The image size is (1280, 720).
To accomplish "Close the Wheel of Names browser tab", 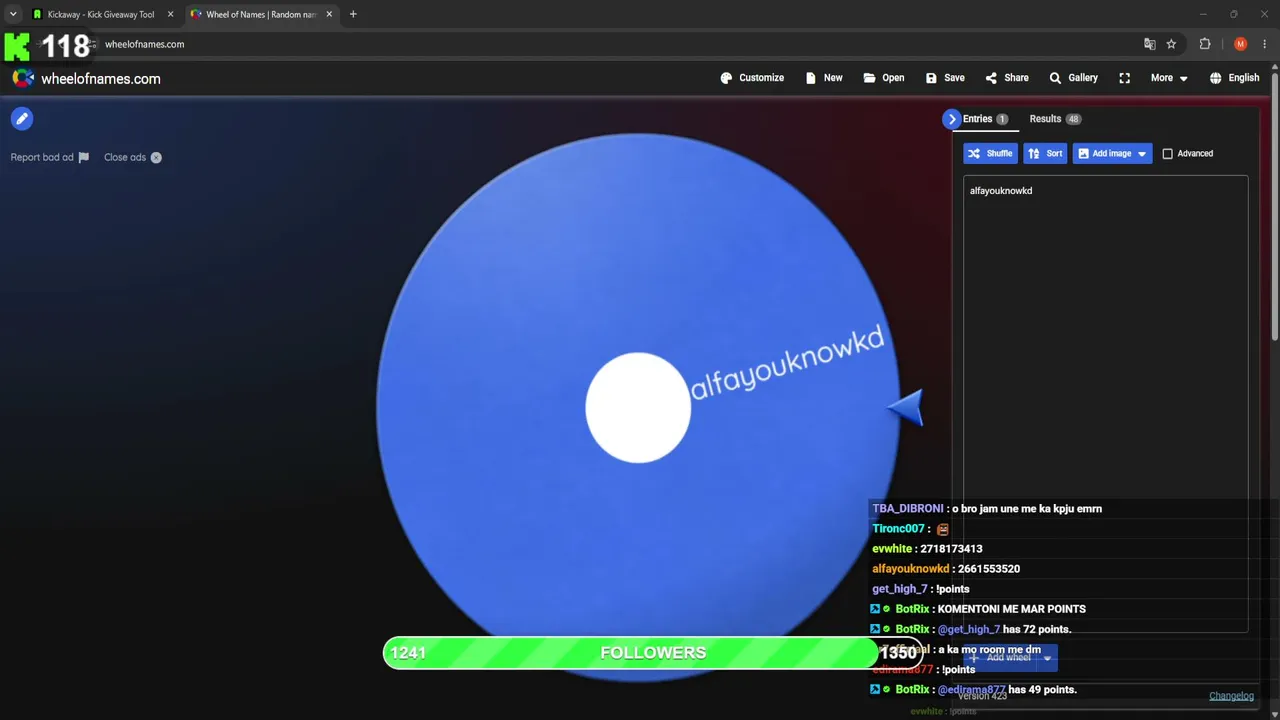I will point(329,14).
